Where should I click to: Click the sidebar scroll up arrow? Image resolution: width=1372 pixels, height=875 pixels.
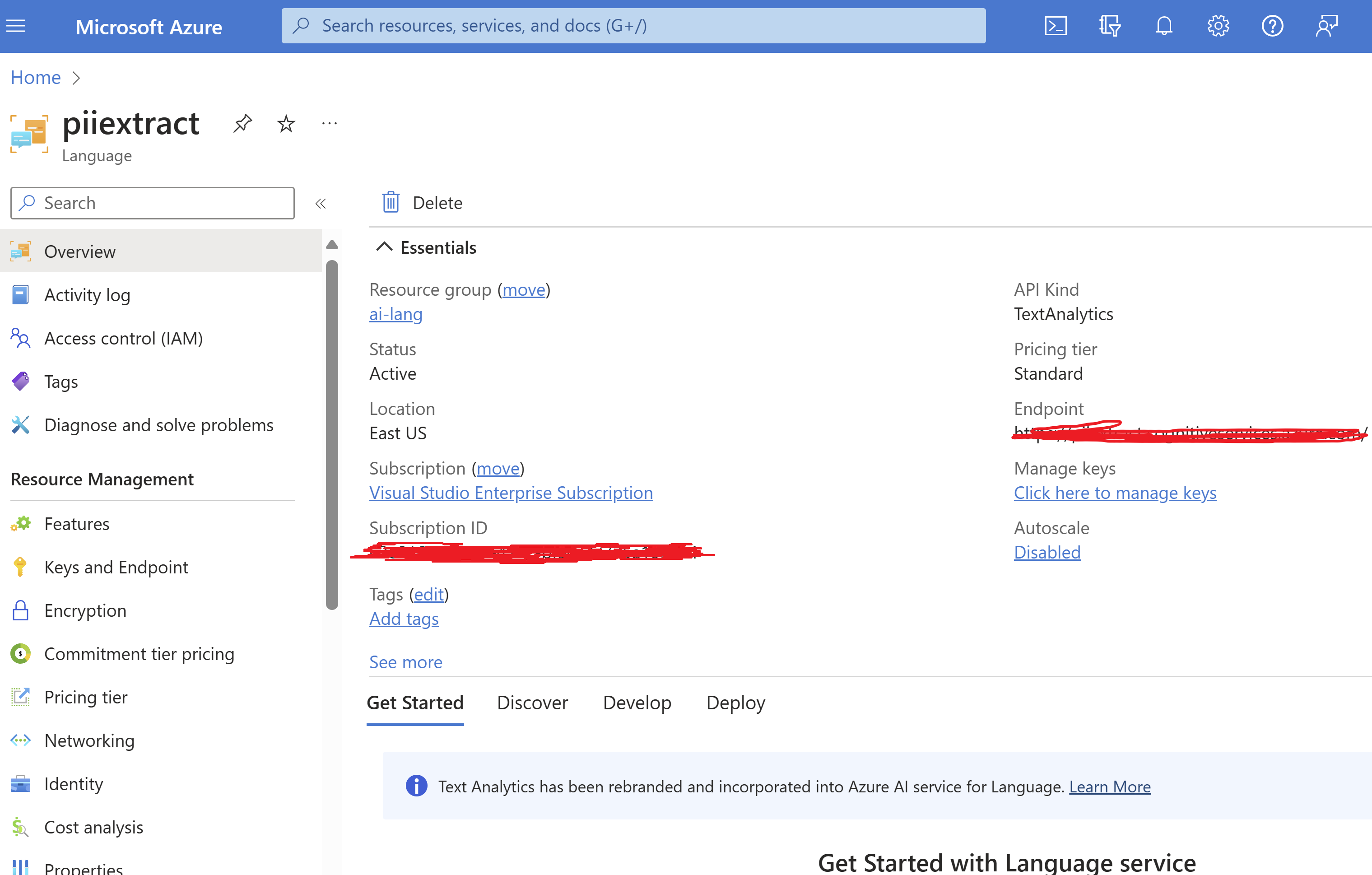tap(332, 245)
